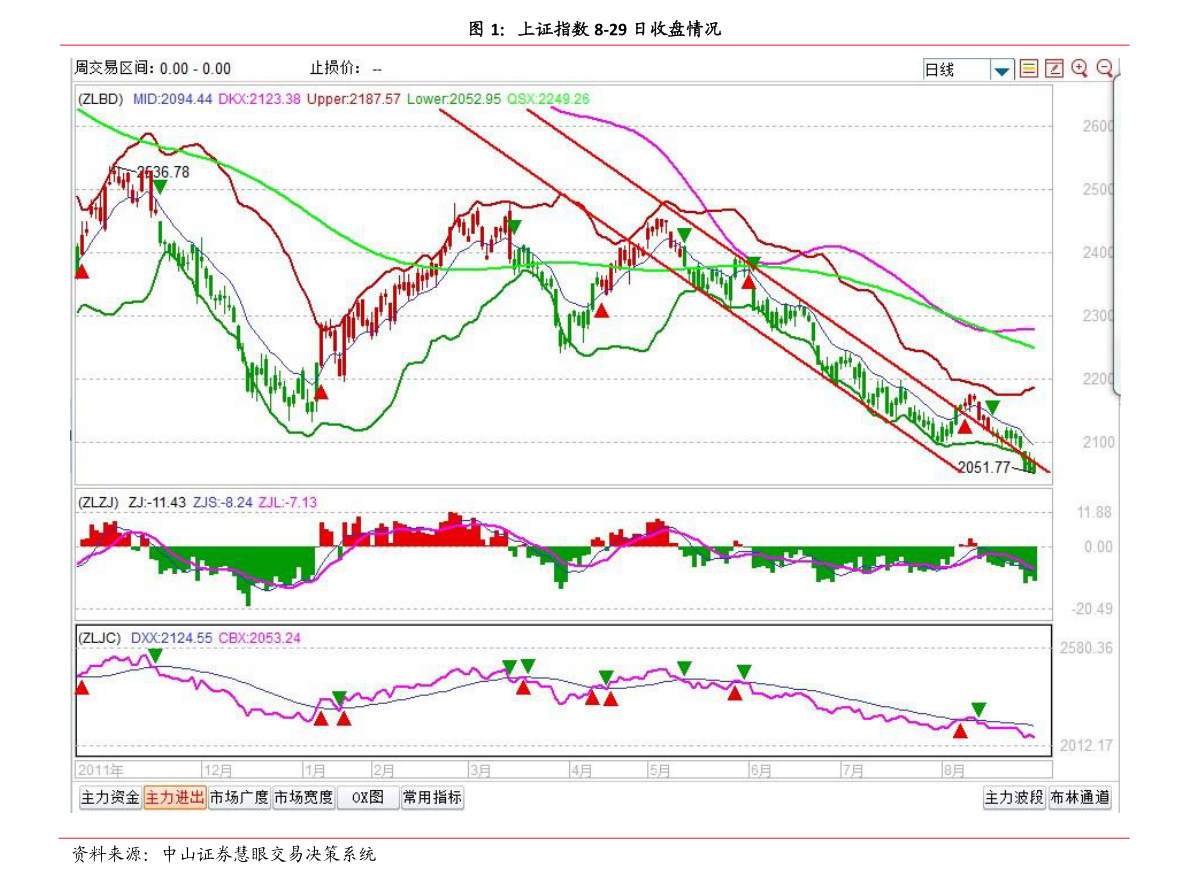This screenshot has height=885, width=1191.
Task: Click green sell arrow beside 2536.78 peak
Action: (160, 186)
